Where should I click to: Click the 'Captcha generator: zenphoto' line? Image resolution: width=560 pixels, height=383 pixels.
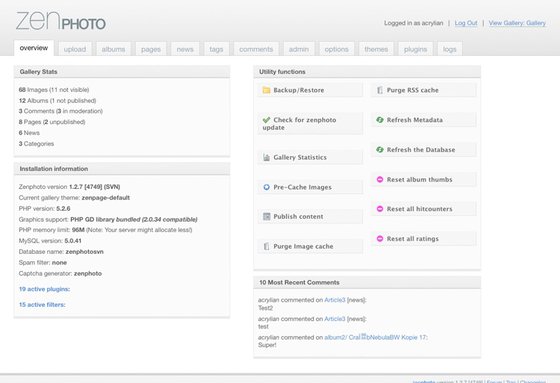click(x=60, y=273)
